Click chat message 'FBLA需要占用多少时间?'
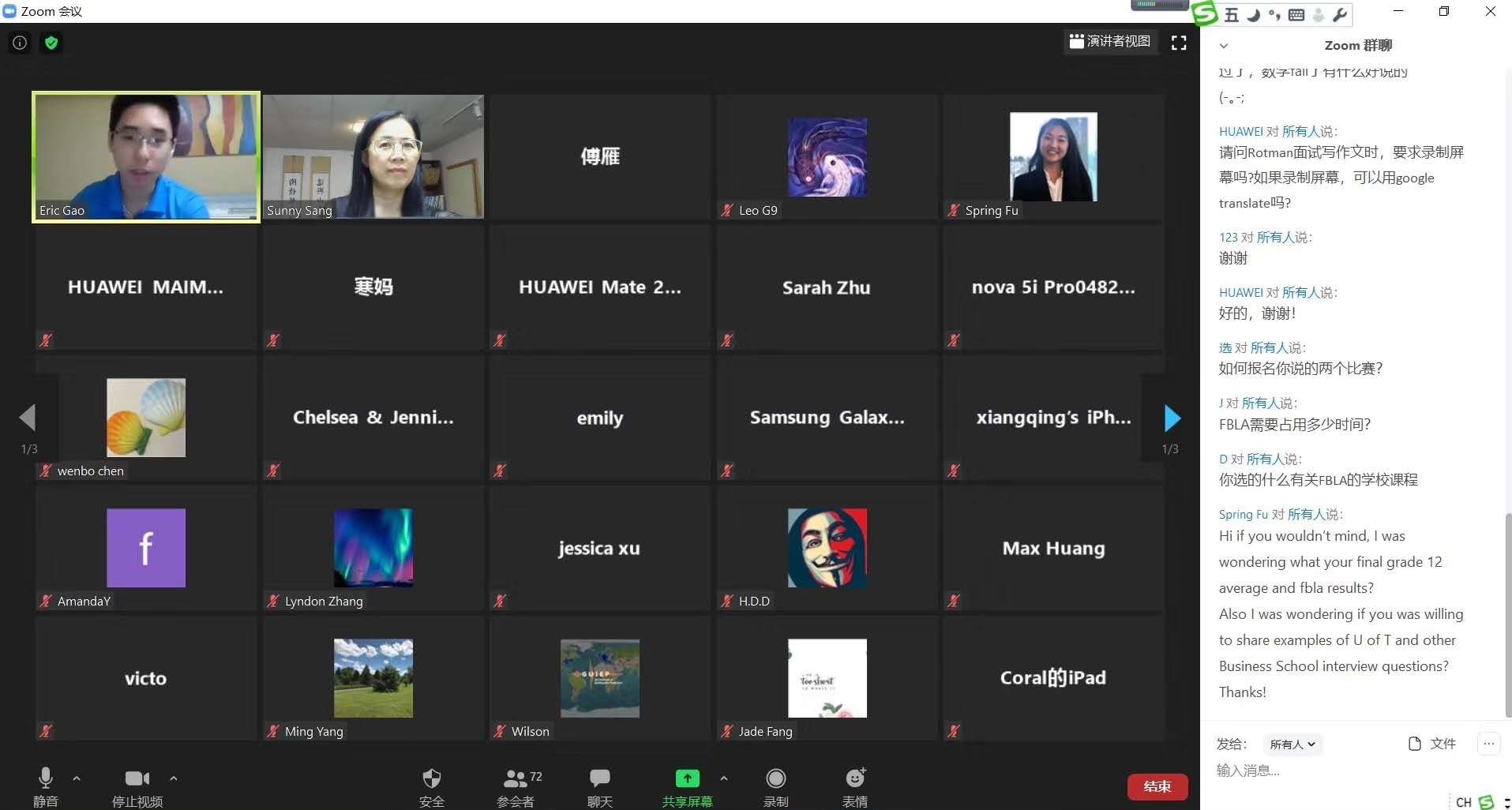Screen dimensions: 1512x810 [1295, 425]
